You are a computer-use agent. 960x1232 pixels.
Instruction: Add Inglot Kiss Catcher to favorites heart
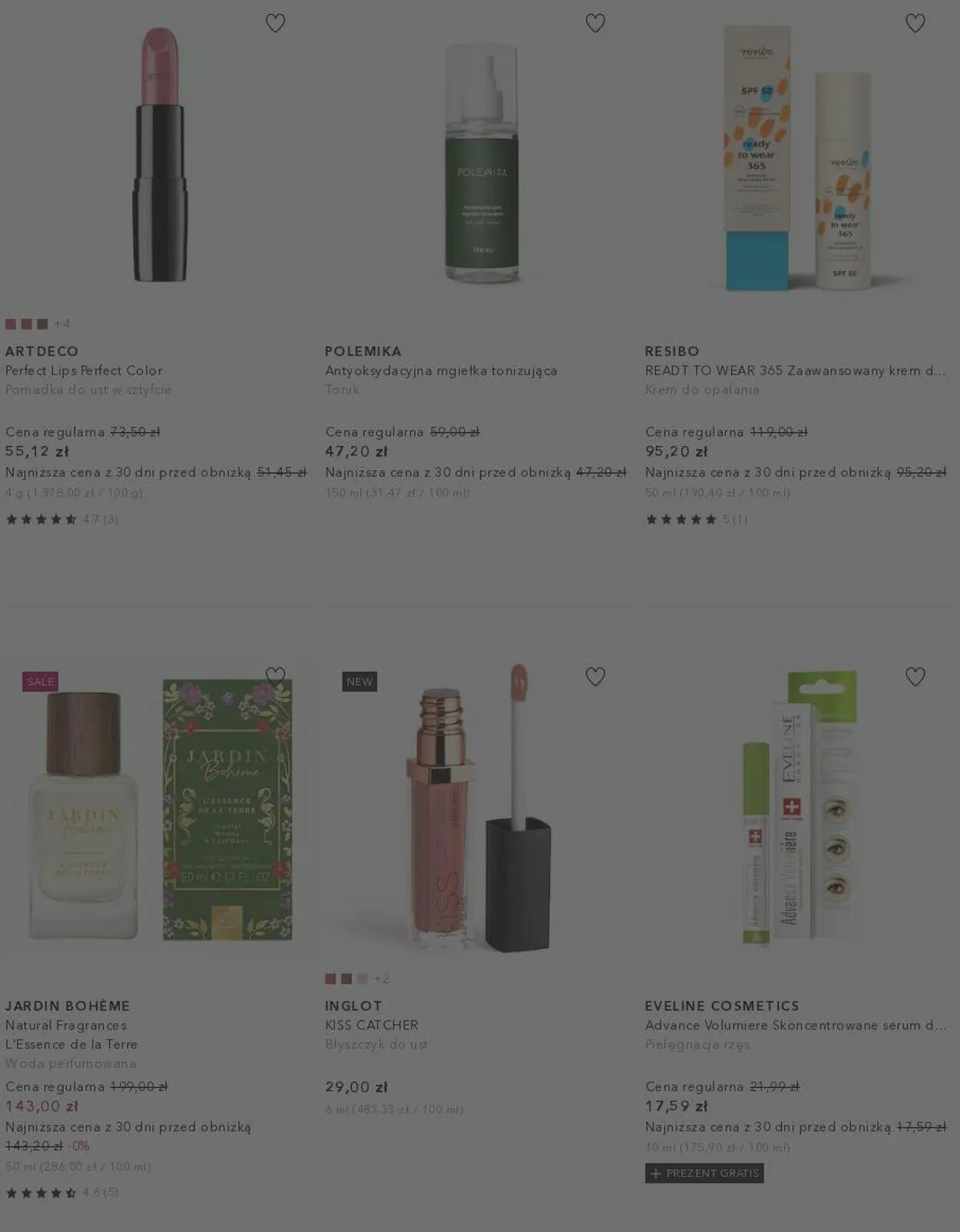pos(595,676)
